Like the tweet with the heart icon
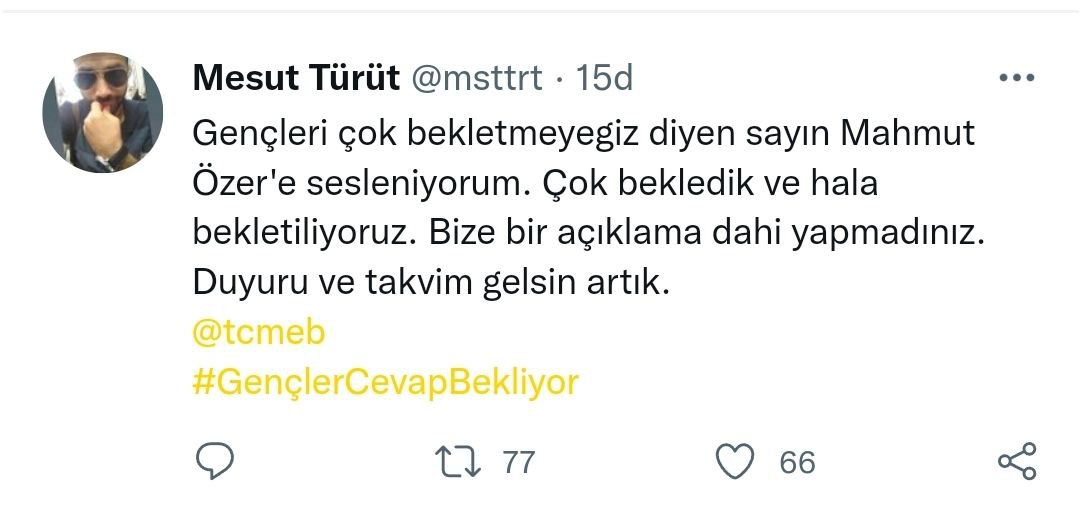The height and width of the screenshot is (512, 1080). click(x=736, y=461)
